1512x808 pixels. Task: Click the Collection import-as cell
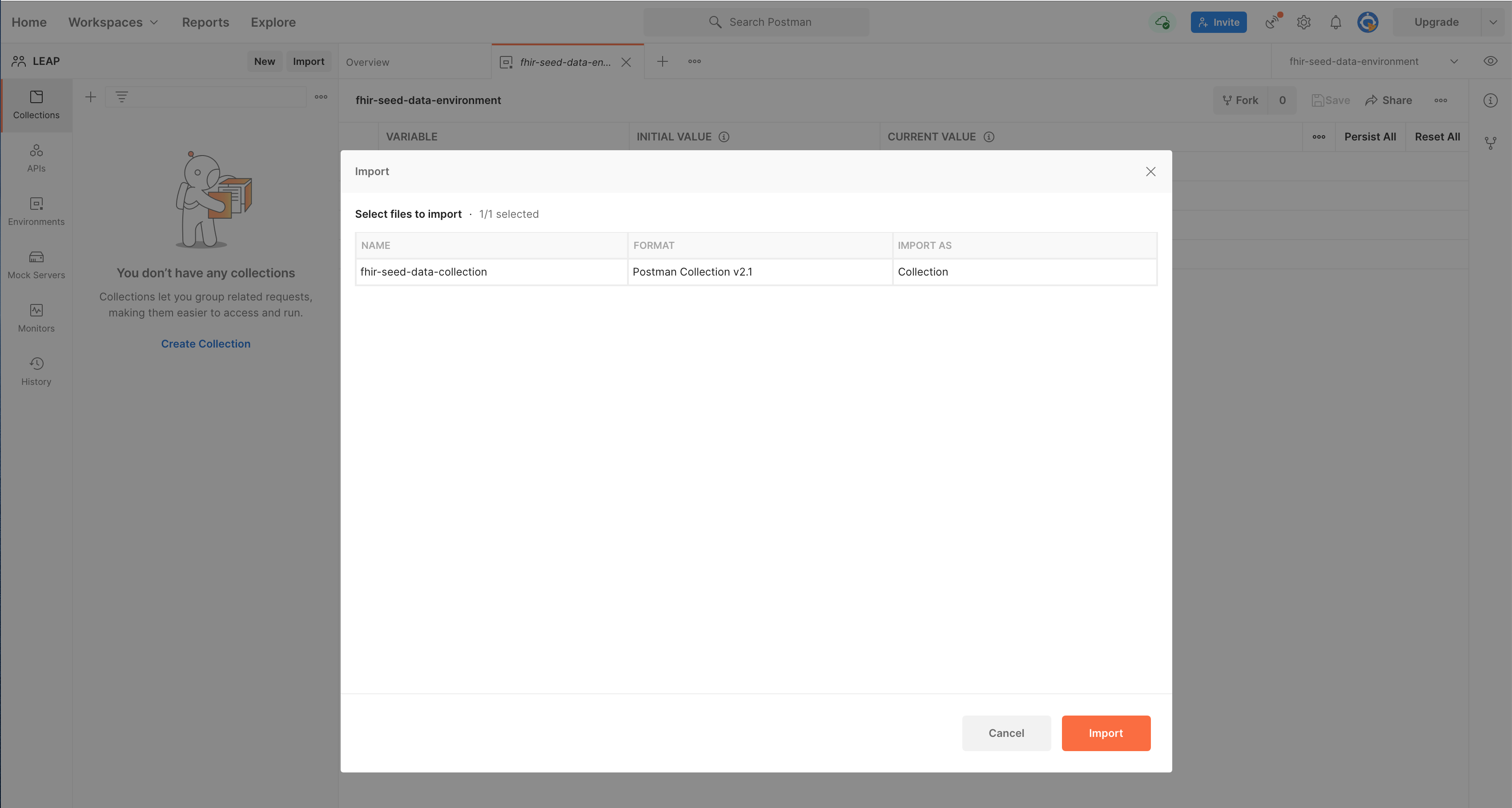1024,272
